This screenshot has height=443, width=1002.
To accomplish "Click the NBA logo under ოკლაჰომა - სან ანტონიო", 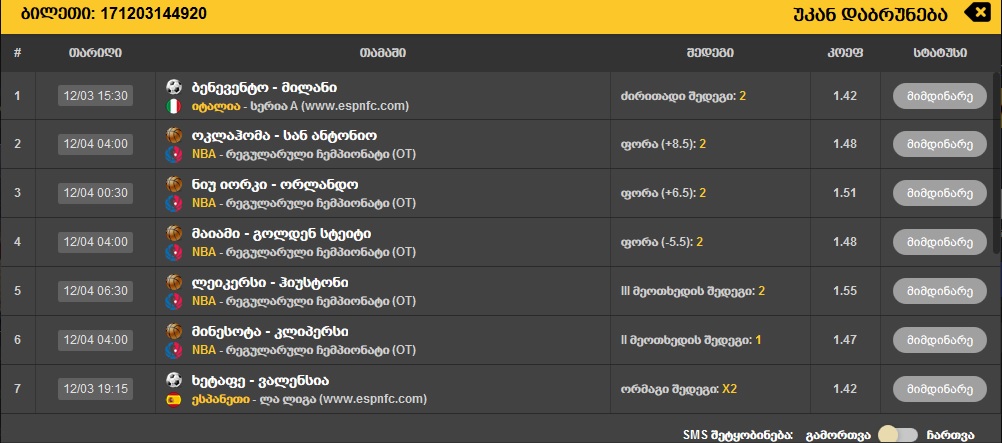I will point(174,155).
